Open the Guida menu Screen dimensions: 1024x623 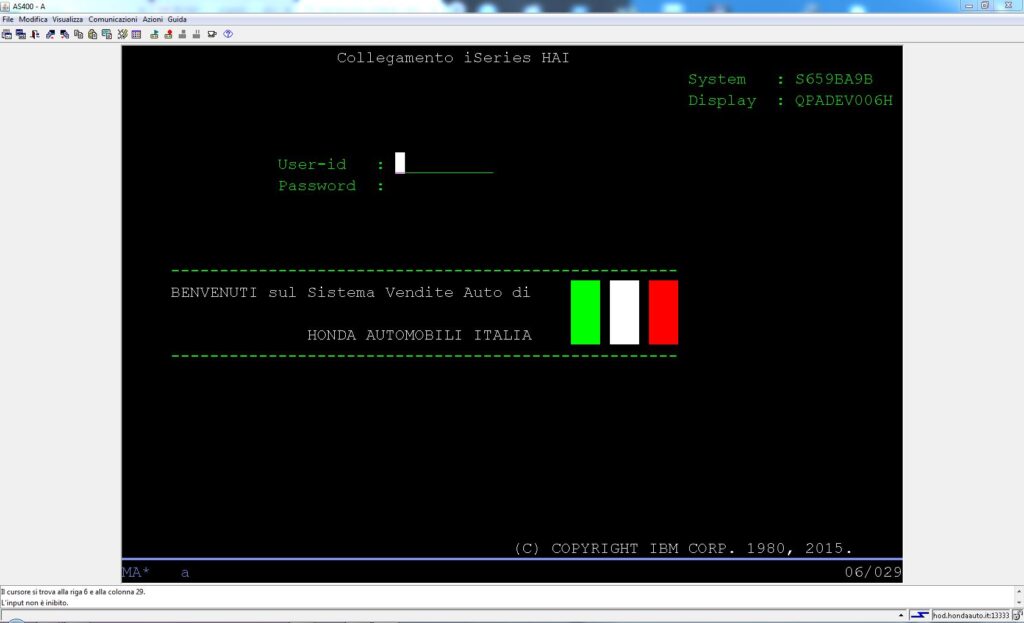(177, 20)
